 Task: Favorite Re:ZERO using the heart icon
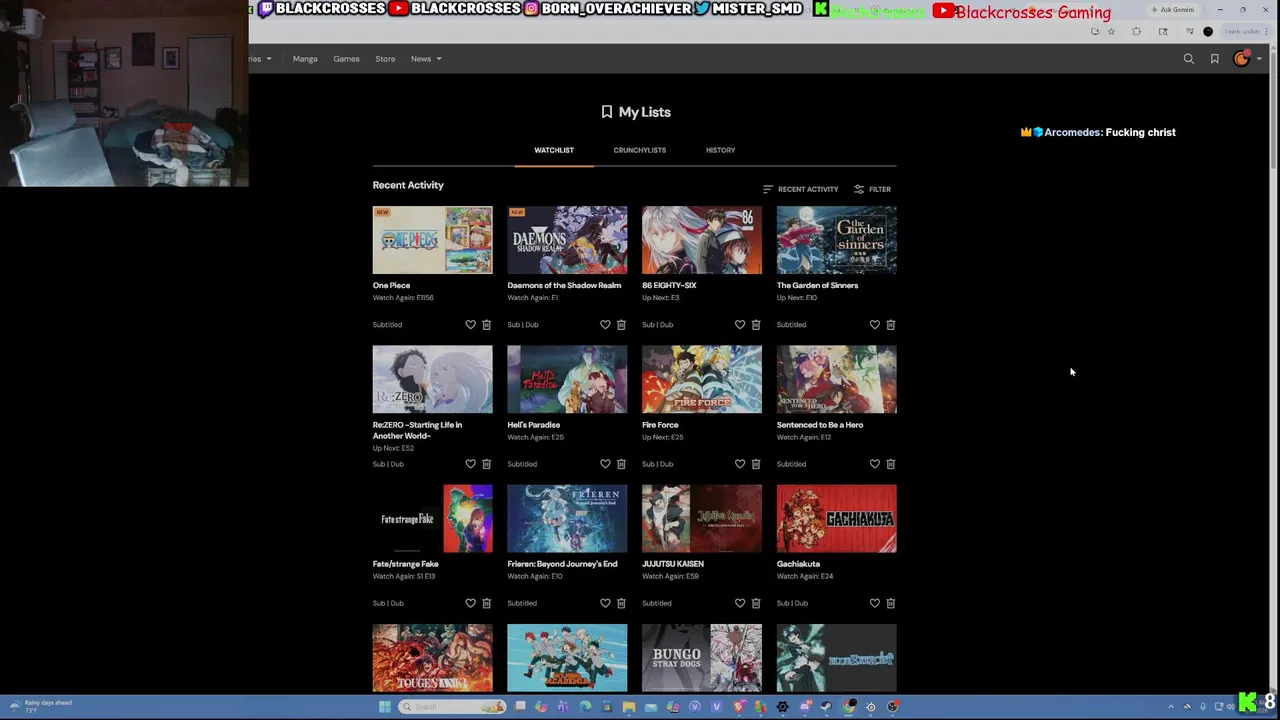click(470, 464)
